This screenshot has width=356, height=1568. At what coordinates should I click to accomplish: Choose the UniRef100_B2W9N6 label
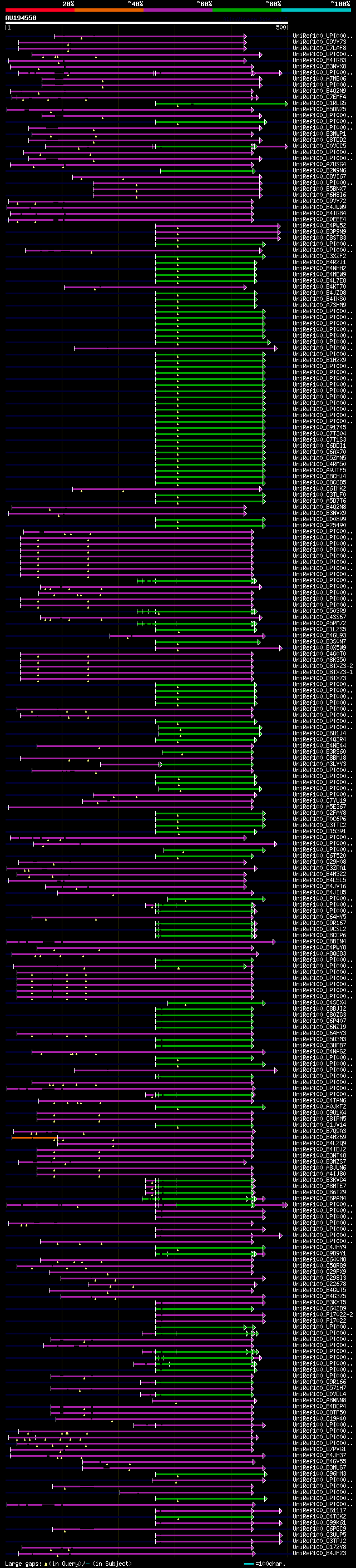[x=319, y=170]
